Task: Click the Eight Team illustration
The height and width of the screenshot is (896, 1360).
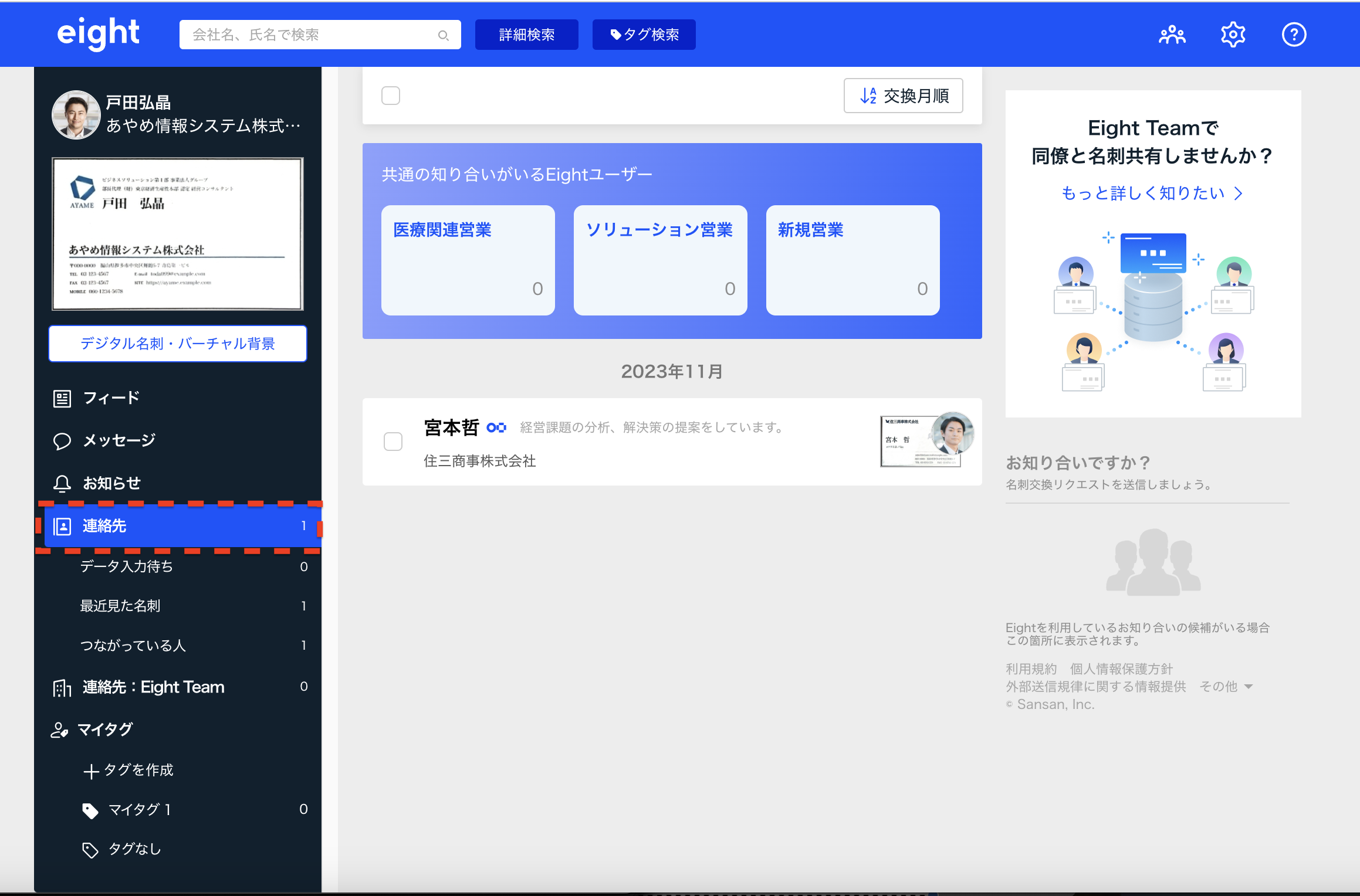Action: (1153, 313)
